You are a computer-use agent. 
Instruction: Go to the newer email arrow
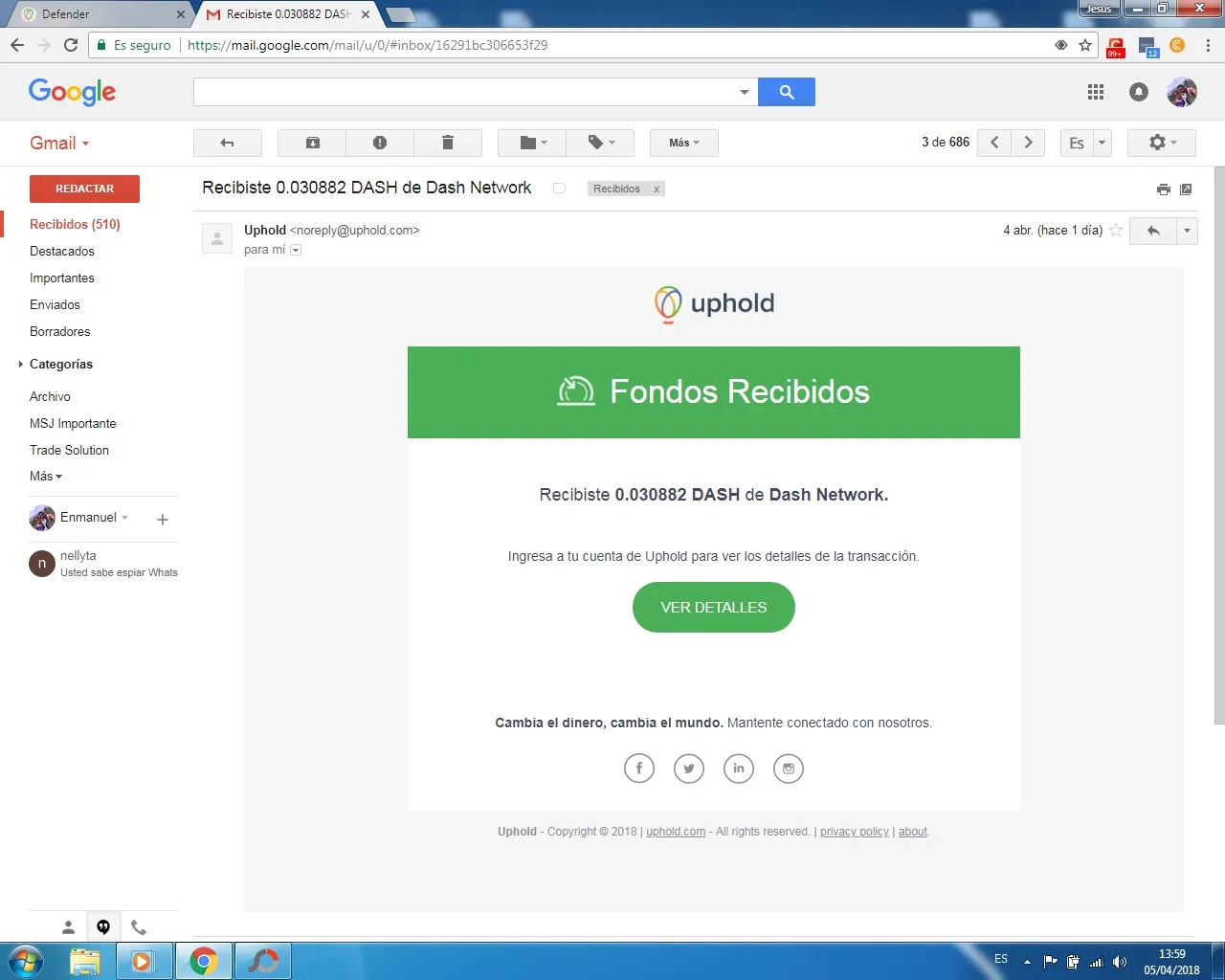pyautogui.click(x=994, y=143)
